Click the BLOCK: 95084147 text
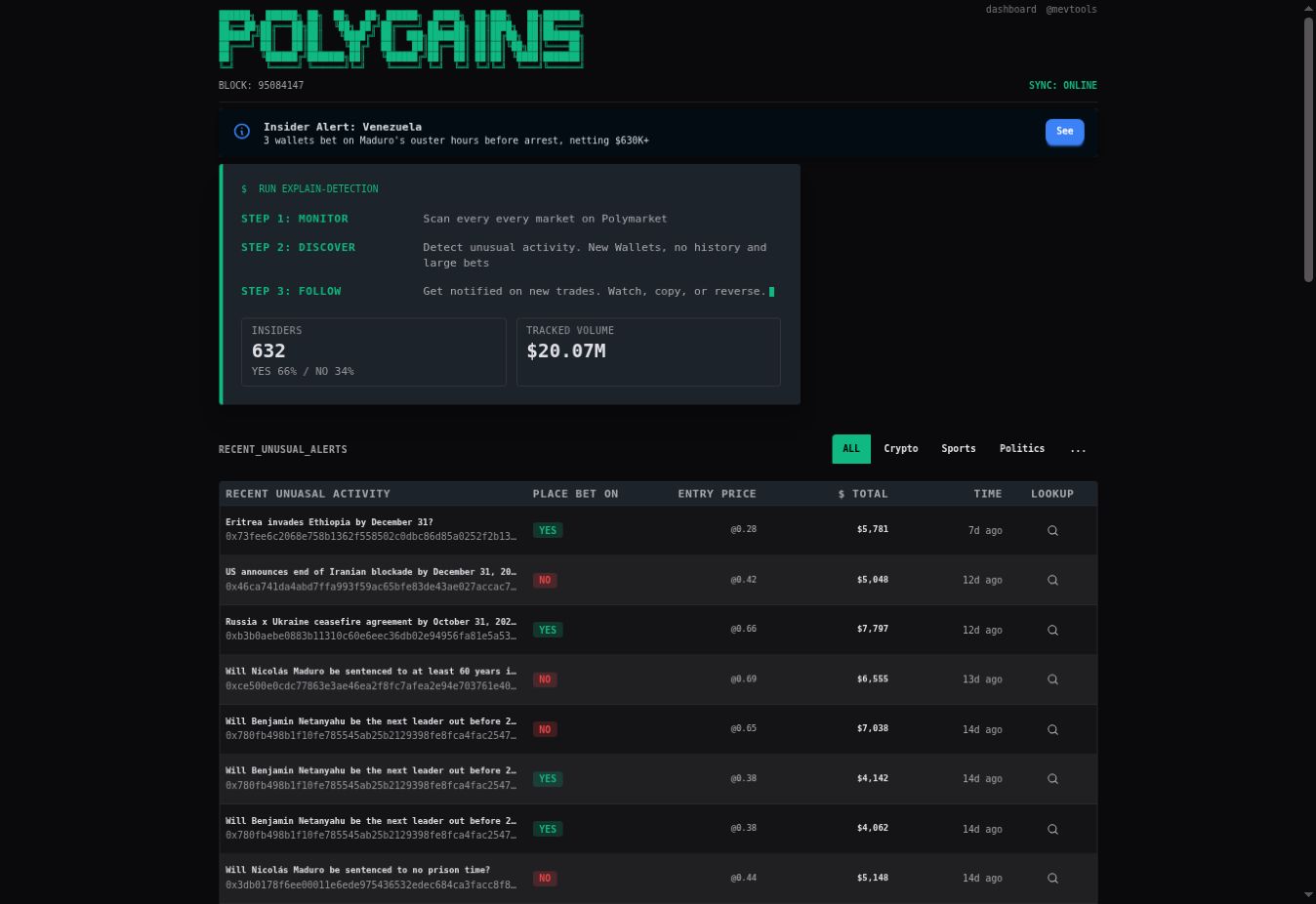Screen dimensions: 1316x904 261,86
